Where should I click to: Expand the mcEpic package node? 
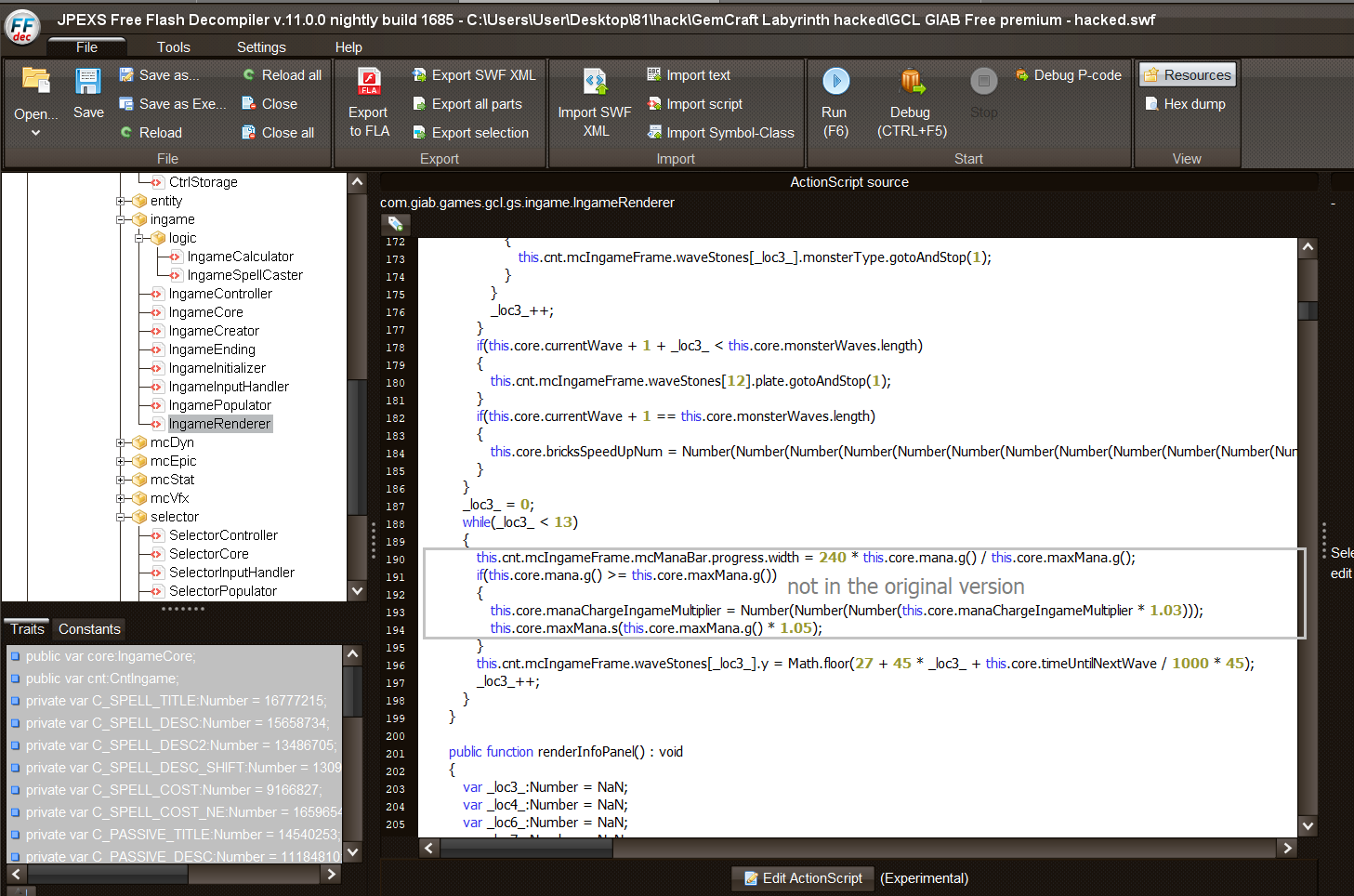[x=121, y=461]
